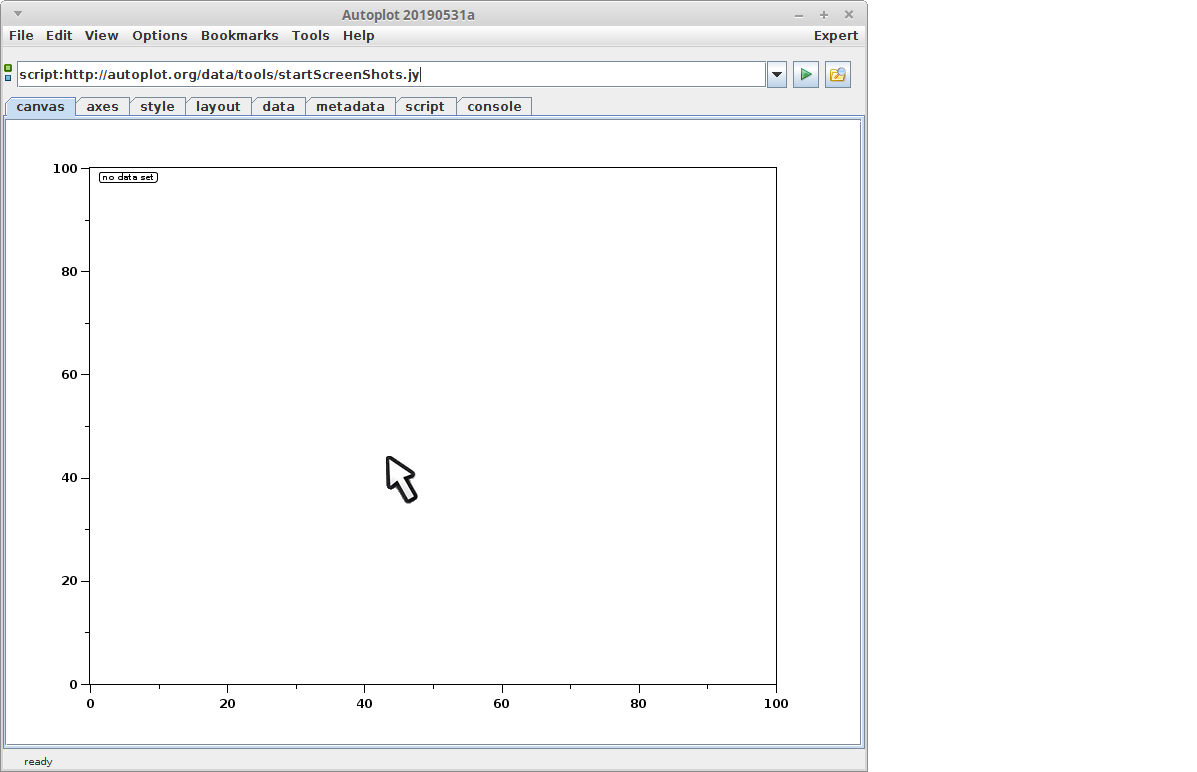Open the Tools menu
The width and height of the screenshot is (1197, 772).
pyautogui.click(x=310, y=36)
